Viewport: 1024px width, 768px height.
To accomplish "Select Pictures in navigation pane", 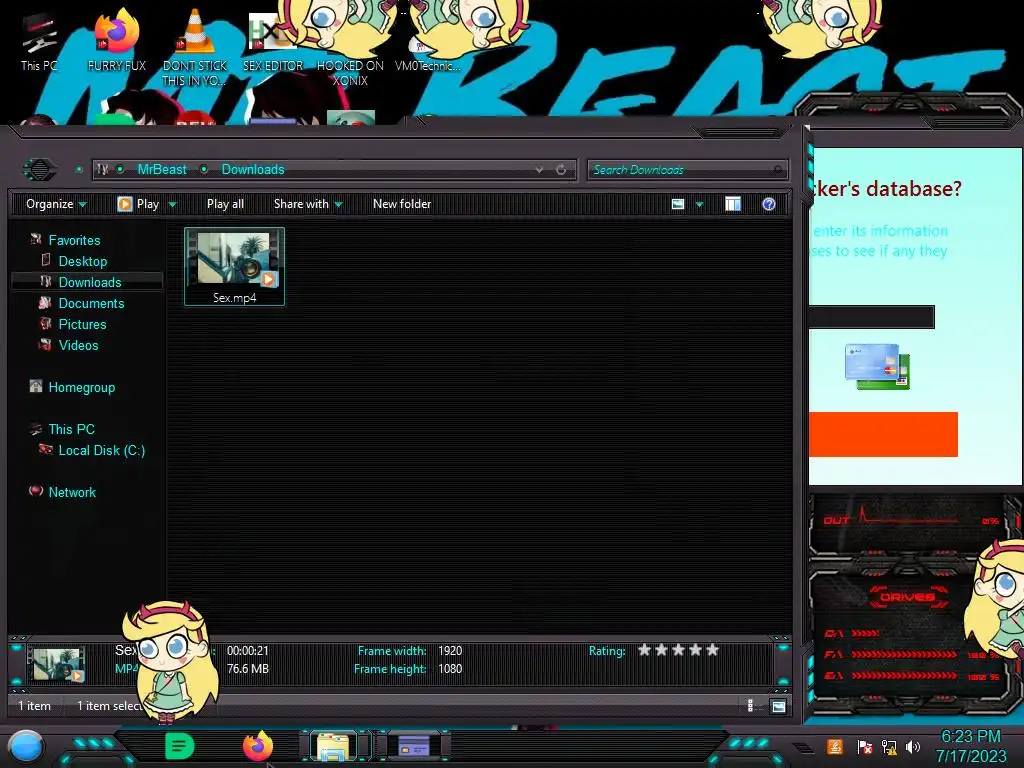I will point(82,324).
